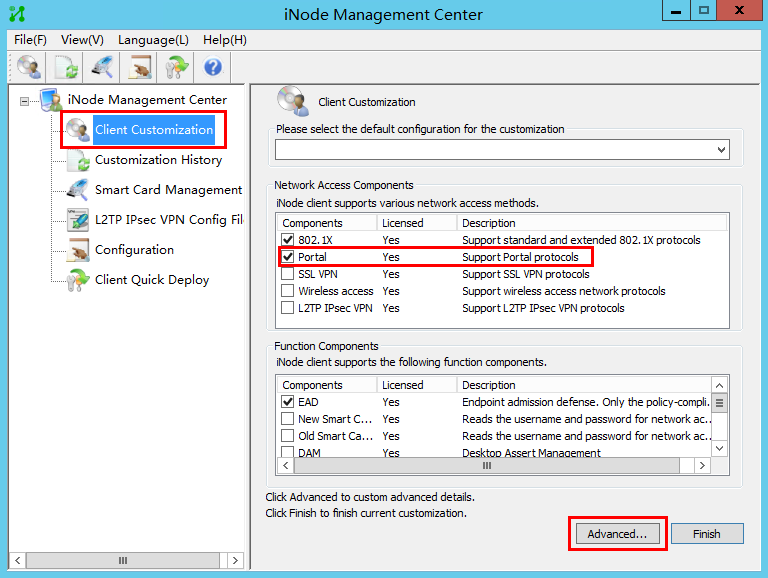
Task: Click Network Access Components column header
Action: (x=327, y=223)
